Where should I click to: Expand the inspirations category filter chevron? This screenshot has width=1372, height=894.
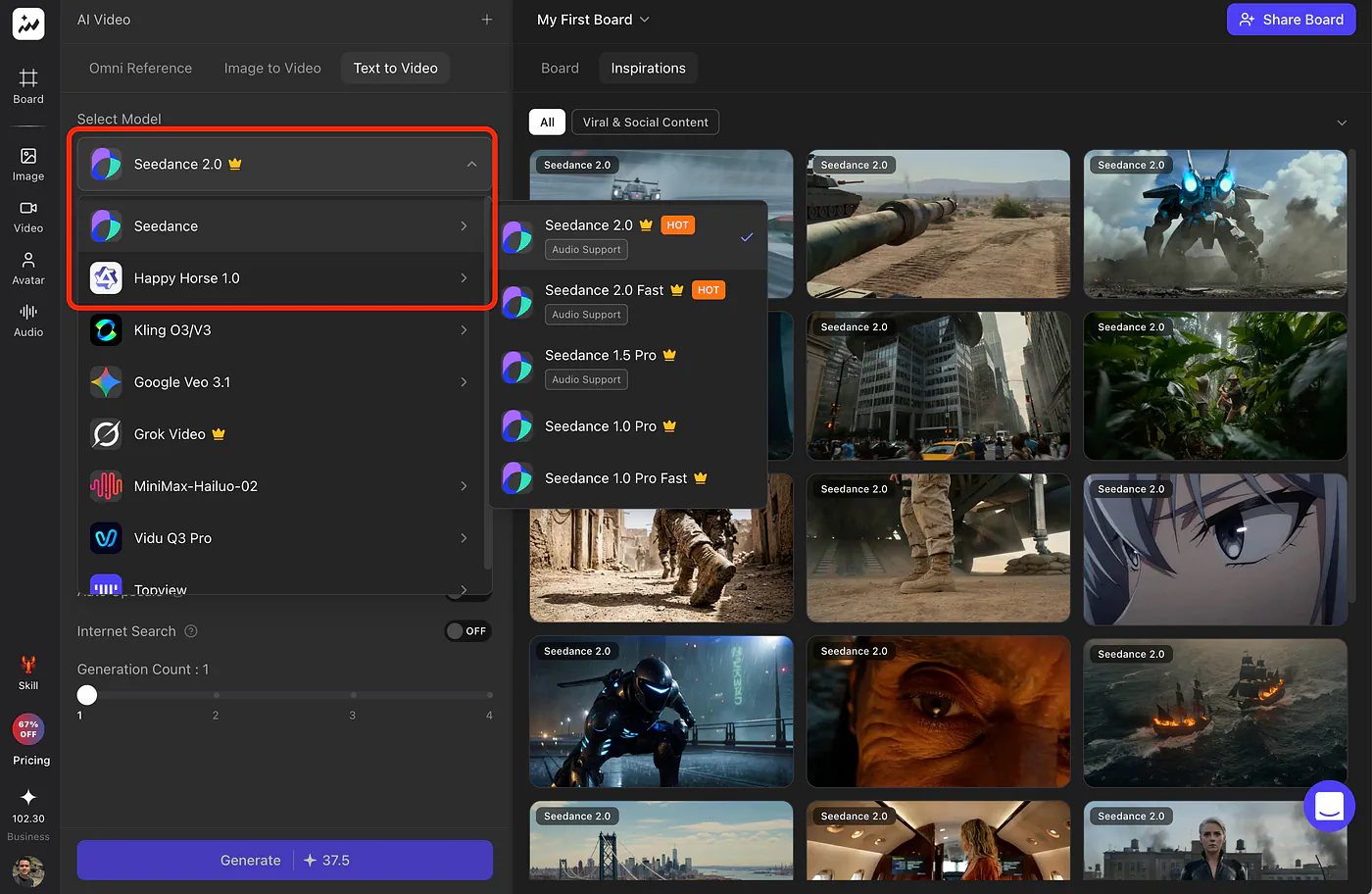(1342, 123)
